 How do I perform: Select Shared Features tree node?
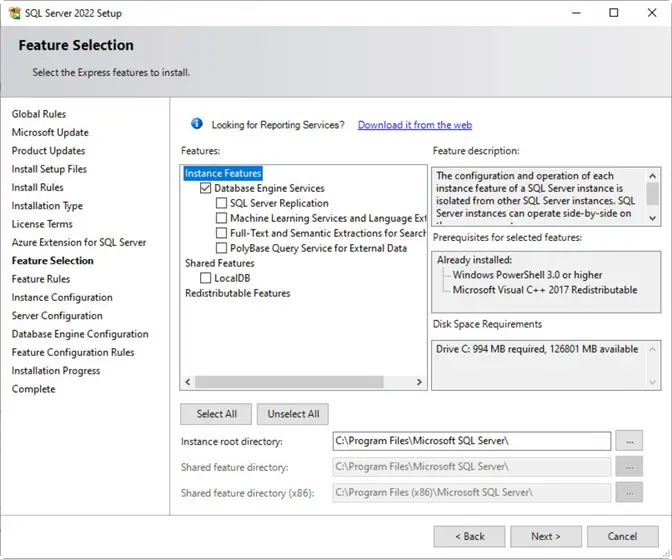[220, 263]
